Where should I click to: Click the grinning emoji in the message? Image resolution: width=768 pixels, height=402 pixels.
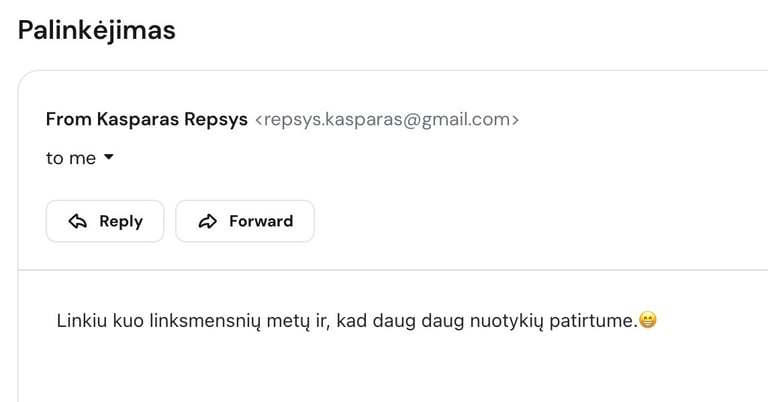click(x=647, y=321)
